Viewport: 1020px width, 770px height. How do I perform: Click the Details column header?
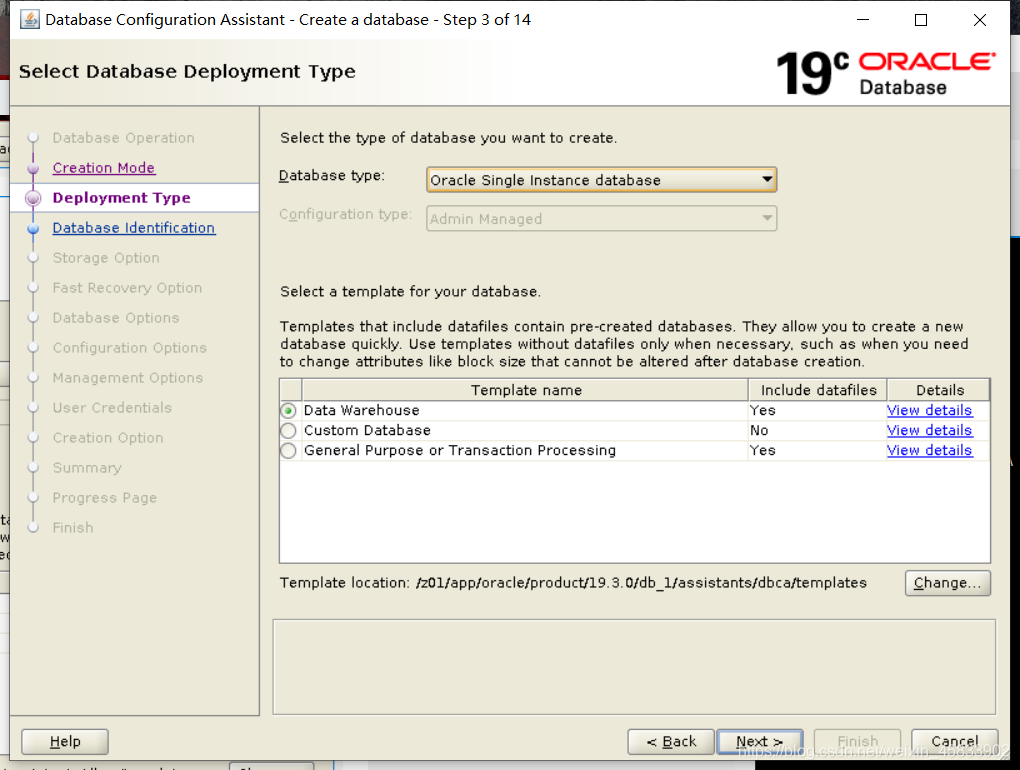point(939,390)
